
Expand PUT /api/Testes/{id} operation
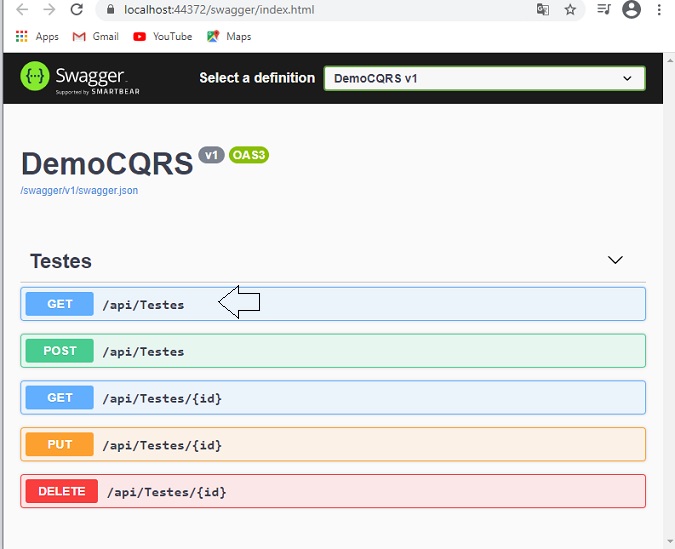(x=333, y=444)
